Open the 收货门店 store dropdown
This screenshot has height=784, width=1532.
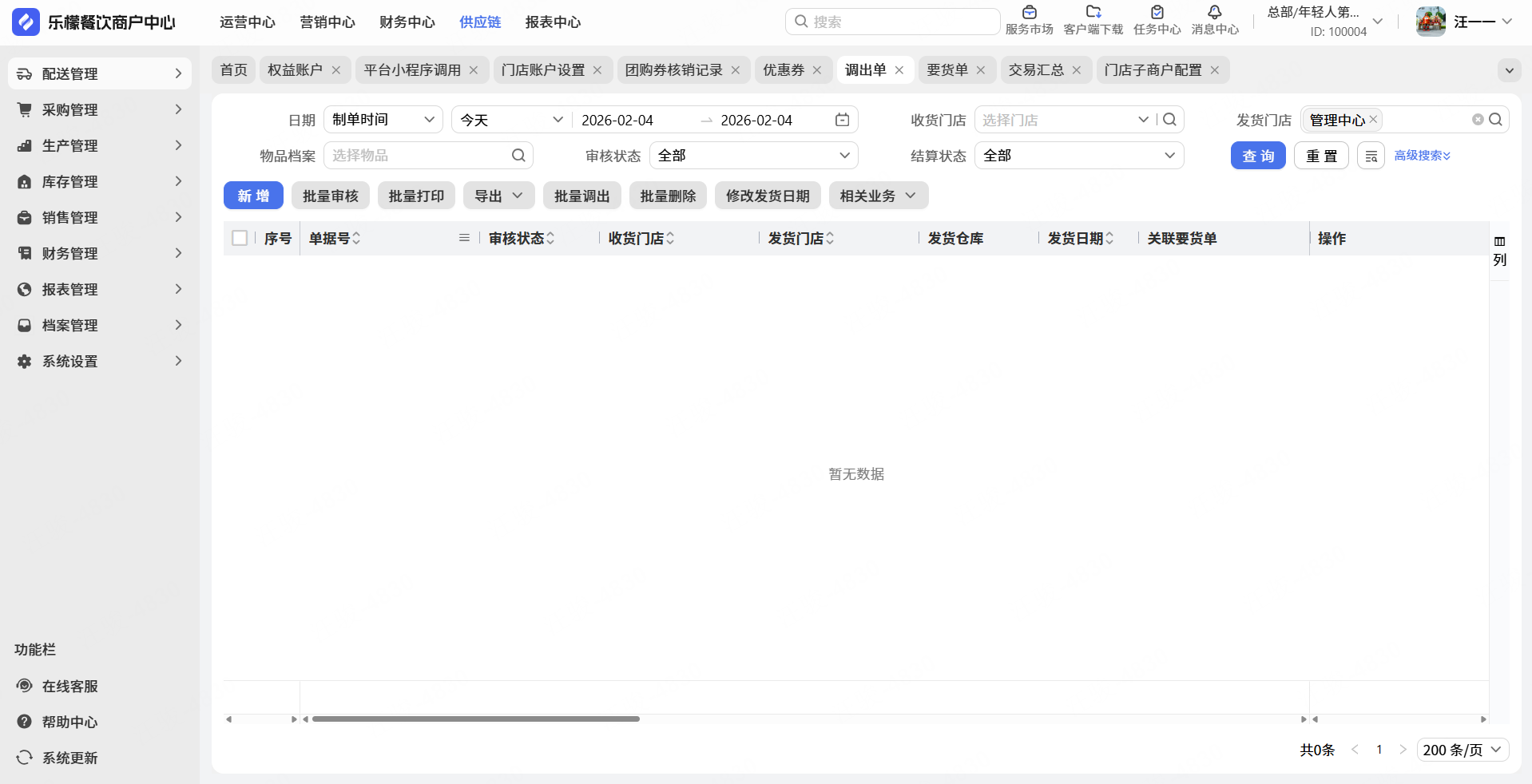(x=1144, y=120)
